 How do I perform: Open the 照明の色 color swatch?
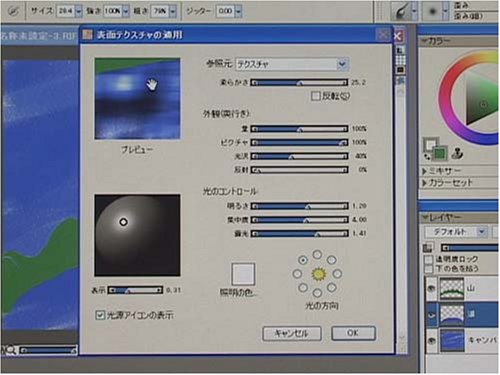coord(243,274)
